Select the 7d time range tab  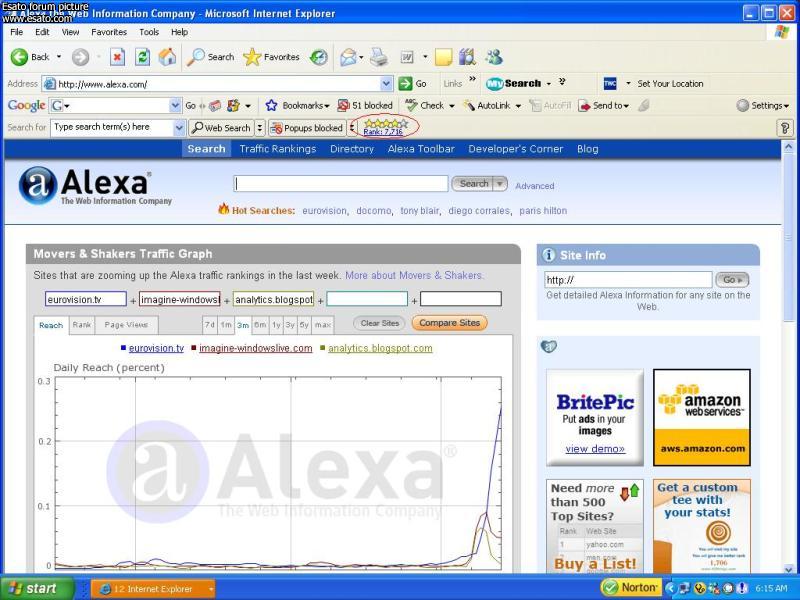tap(209, 324)
